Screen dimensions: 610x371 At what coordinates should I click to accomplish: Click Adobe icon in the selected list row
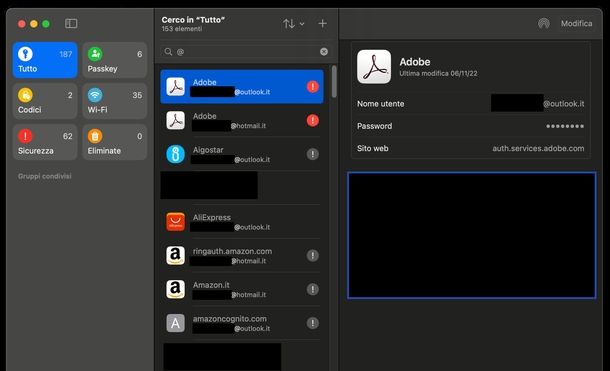[x=175, y=87]
